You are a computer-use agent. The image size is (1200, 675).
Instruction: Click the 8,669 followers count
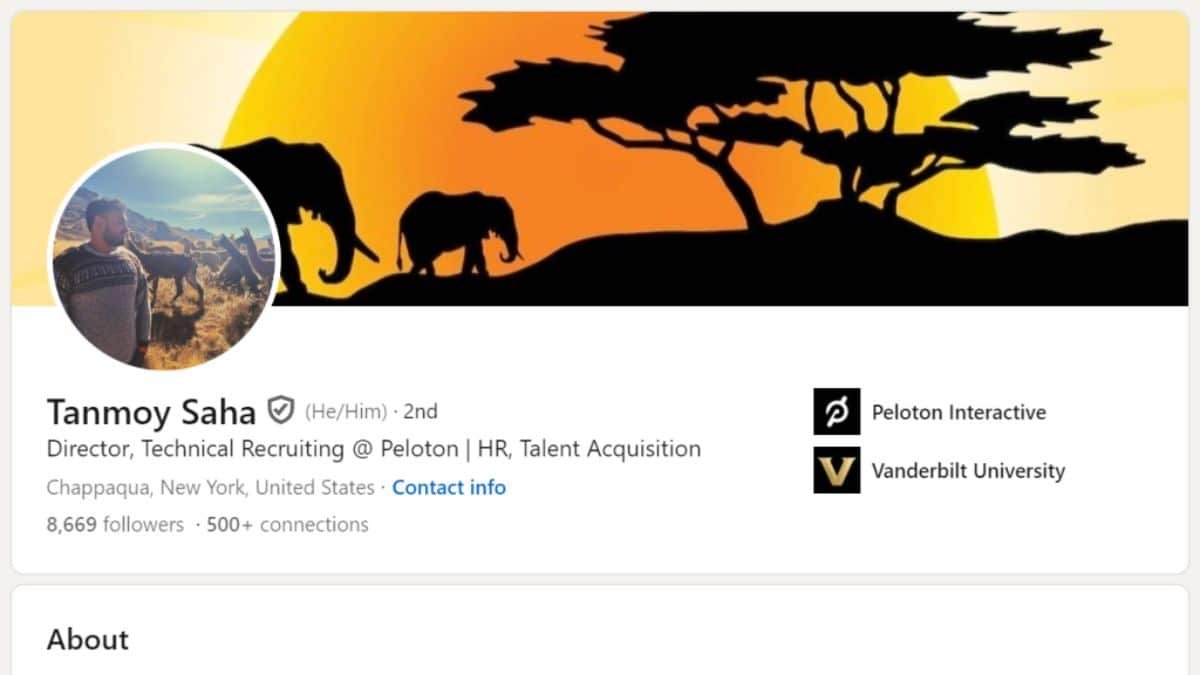(115, 524)
